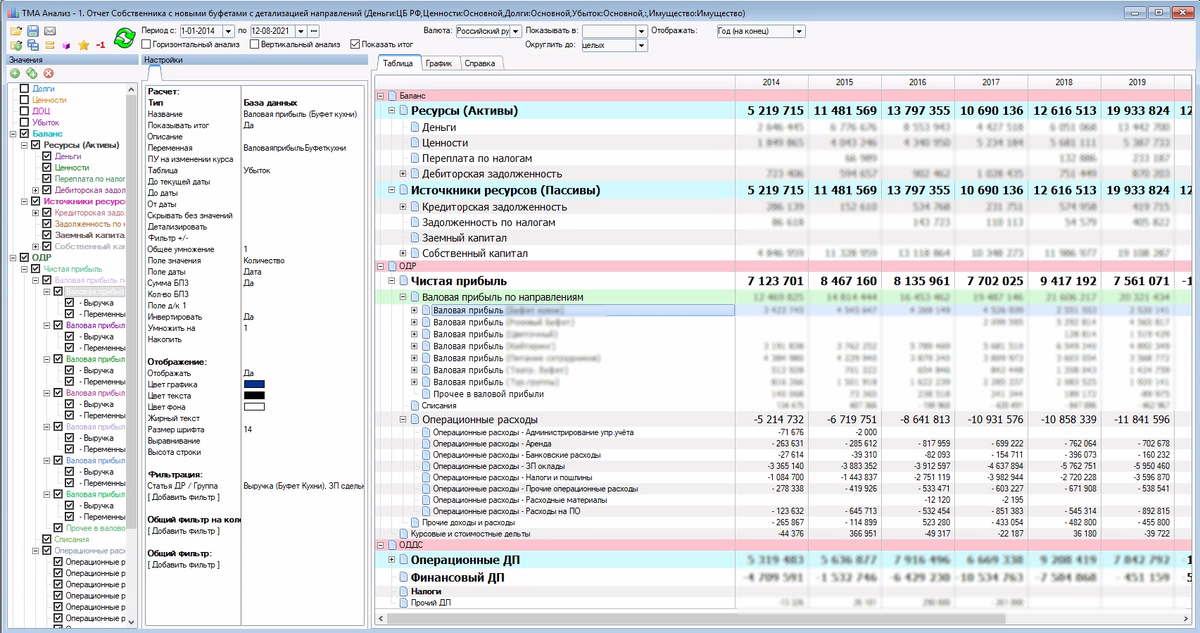Check the Долги item in values tree
1200x633 pixels.
coord(24,89)
